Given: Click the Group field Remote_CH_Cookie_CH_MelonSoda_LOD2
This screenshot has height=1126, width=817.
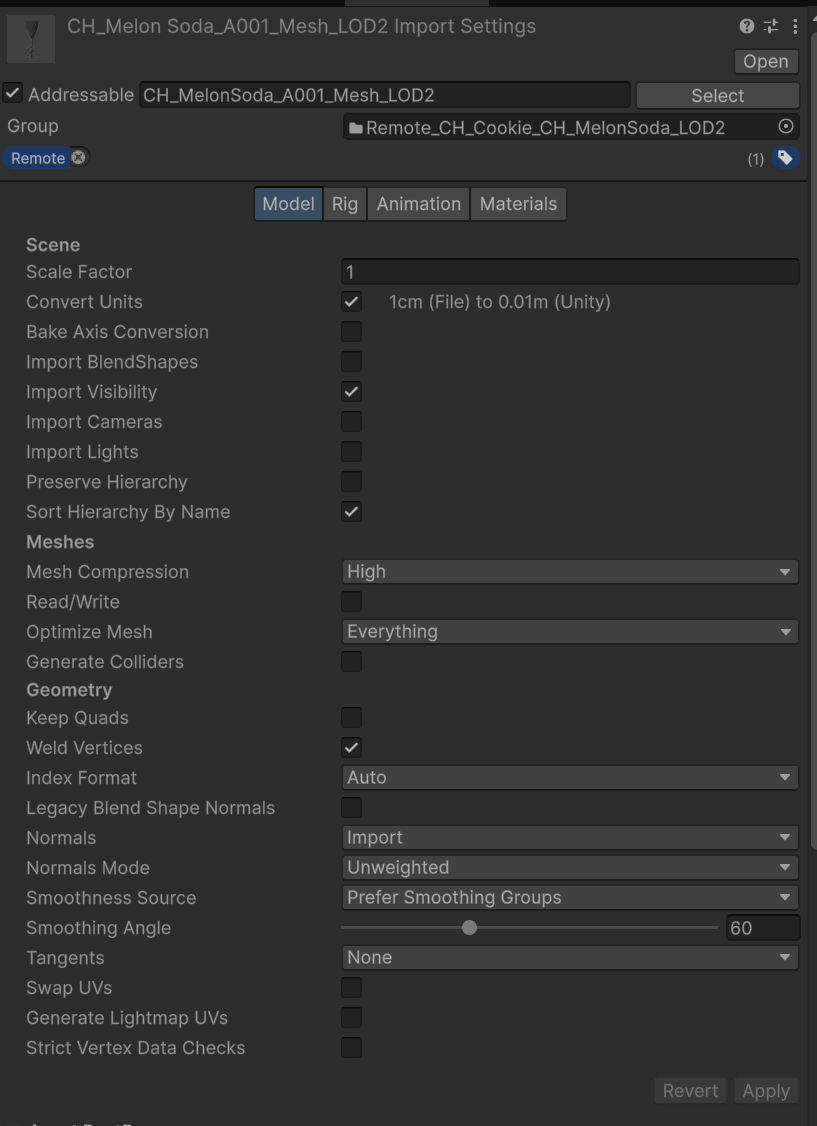Looking at the screenshot, I should pos(570,127).
